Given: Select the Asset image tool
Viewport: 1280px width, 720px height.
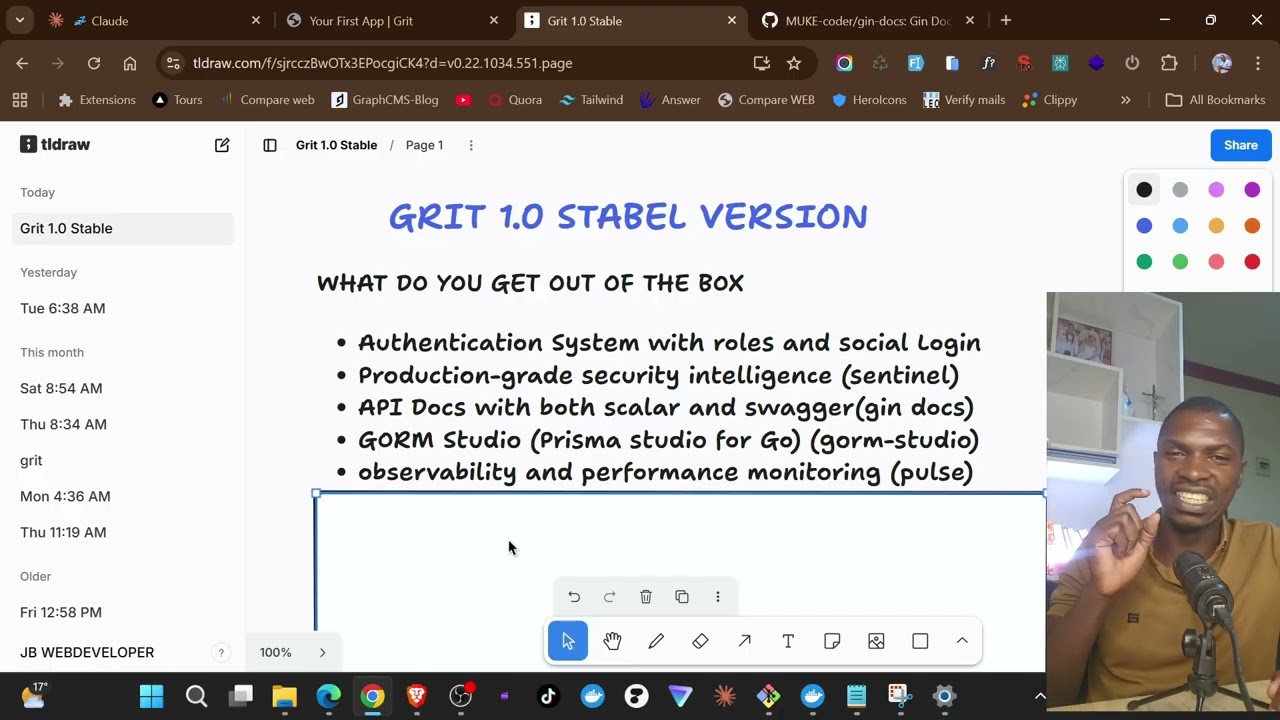Looking at the screenshot, I should (x=876, y=641).
